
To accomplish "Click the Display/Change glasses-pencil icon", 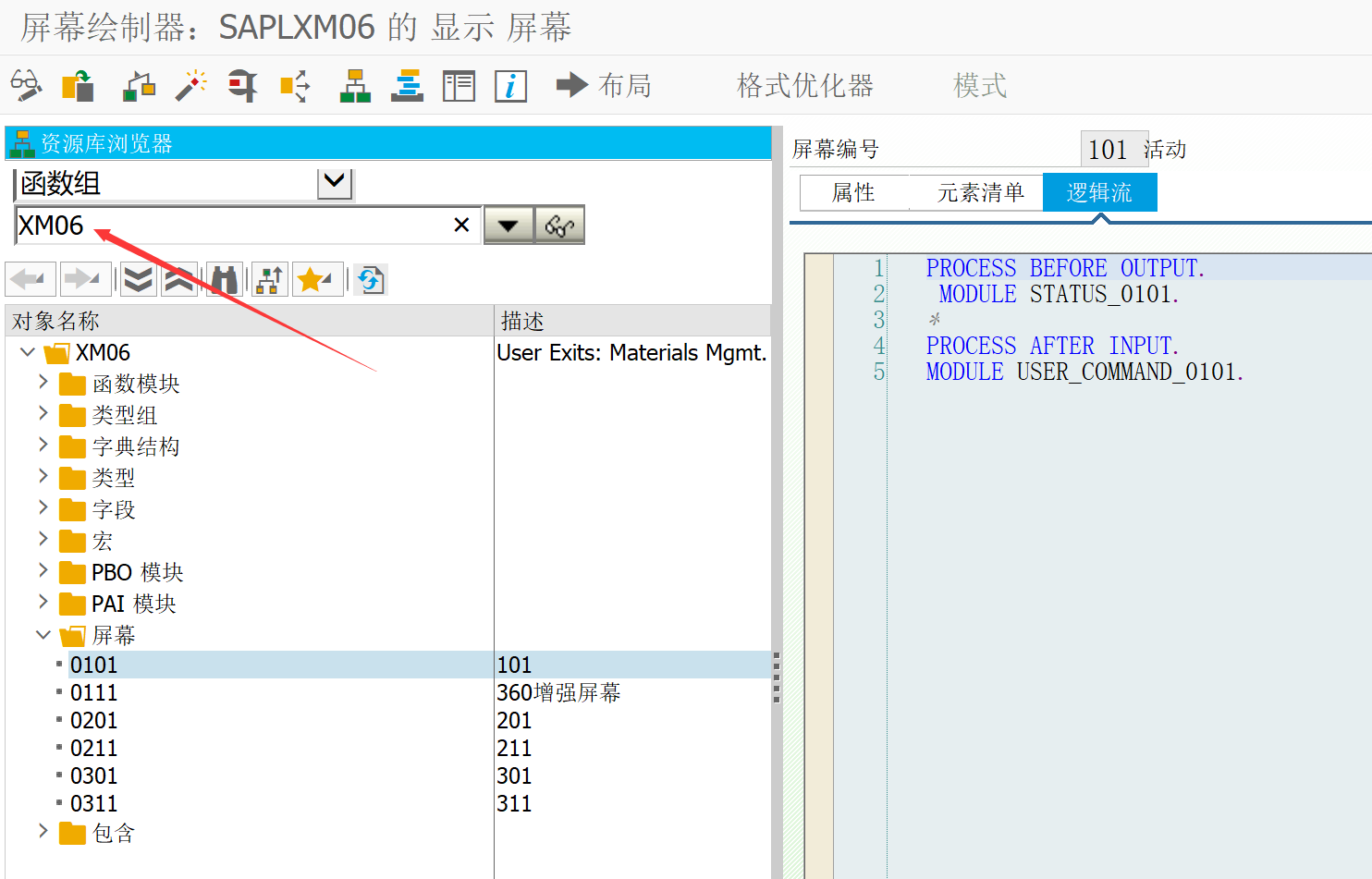I will (x=26, y=85).
